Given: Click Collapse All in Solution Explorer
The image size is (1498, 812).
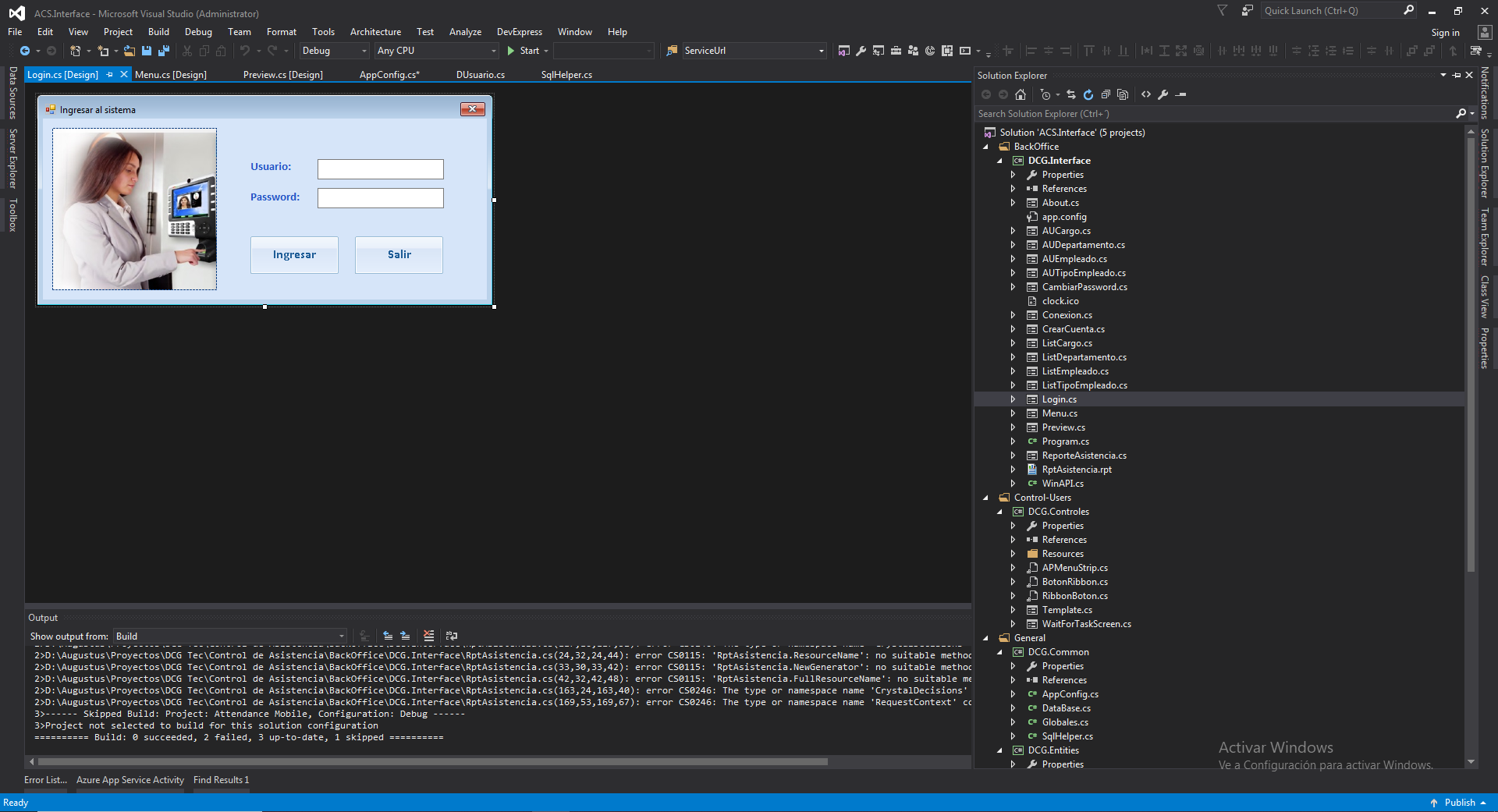Looking at the screenshot, I should 1106,94.
